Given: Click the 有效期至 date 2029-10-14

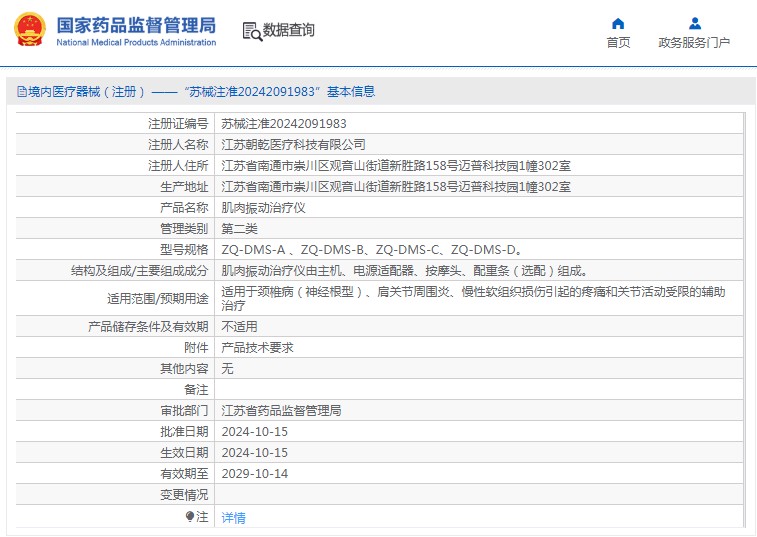Looking at the screenshot, I should (254, 474).
